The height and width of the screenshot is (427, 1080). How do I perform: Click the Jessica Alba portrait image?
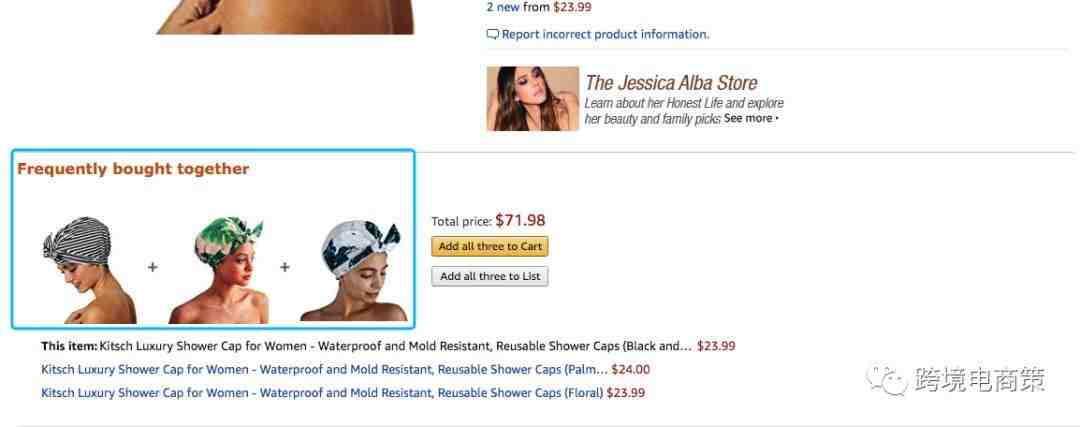[x=532, y=98]
